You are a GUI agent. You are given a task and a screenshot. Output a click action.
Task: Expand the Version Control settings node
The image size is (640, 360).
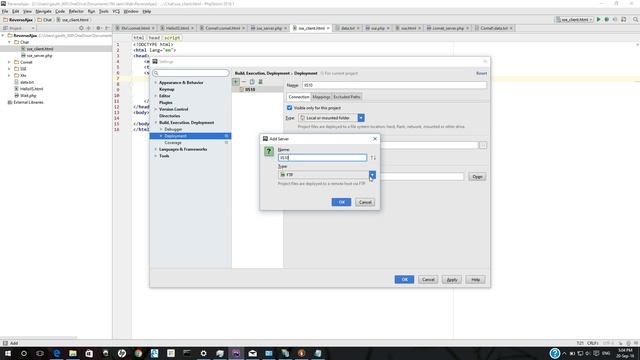click(x=156, y=109)
